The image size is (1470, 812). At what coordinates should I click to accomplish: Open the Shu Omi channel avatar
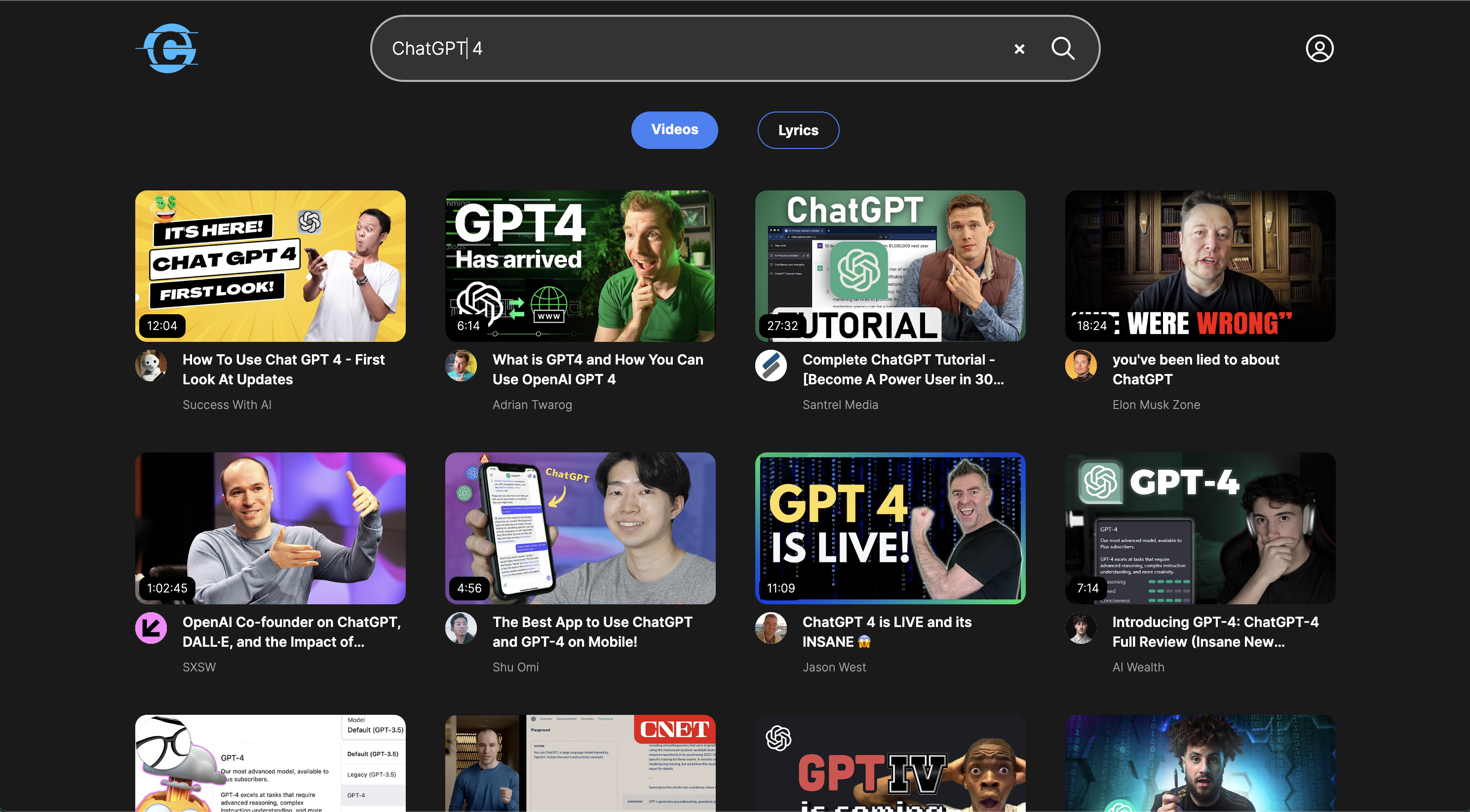461,628
